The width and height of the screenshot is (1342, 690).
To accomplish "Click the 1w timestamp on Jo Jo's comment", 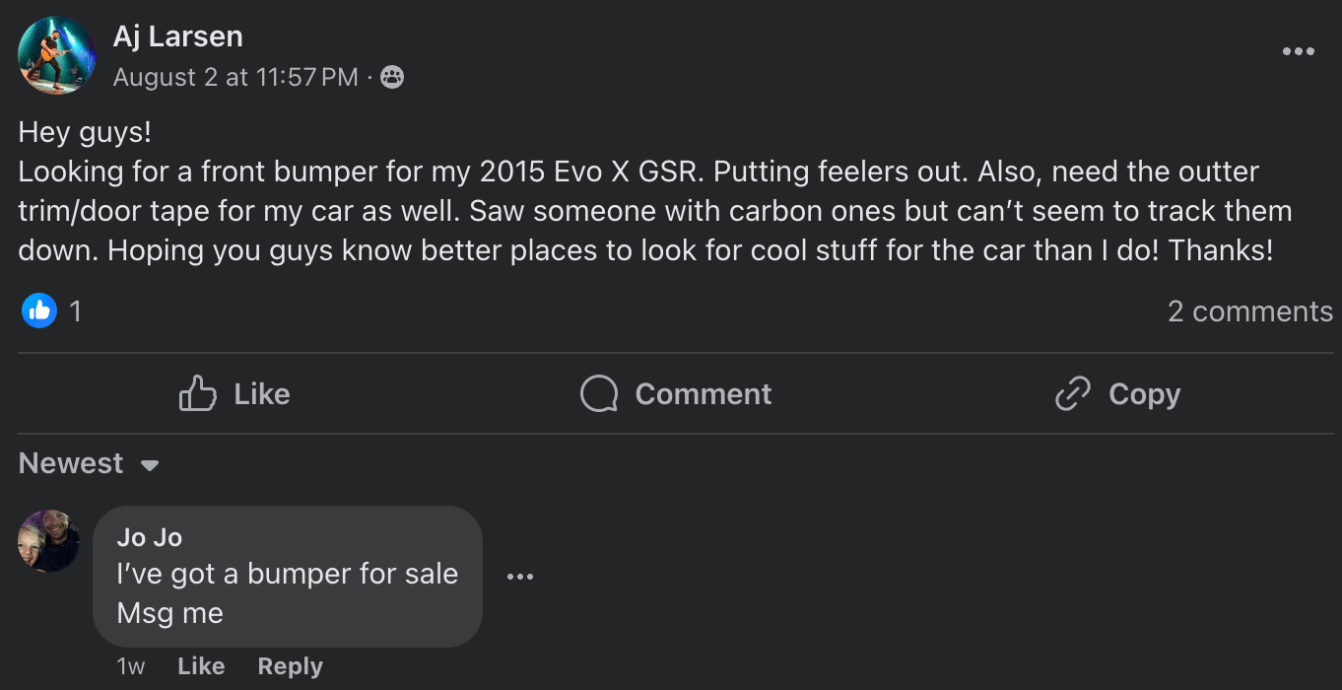I will coord(131,665).
